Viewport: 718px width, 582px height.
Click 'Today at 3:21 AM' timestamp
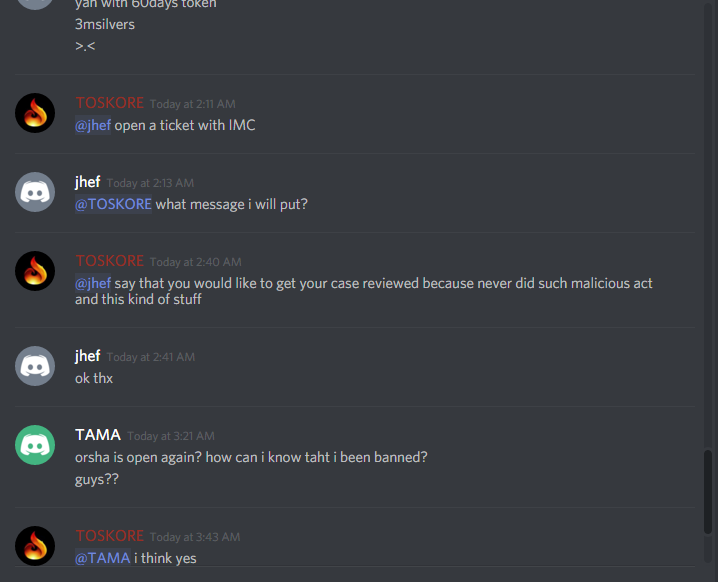[x=171, y=436]
